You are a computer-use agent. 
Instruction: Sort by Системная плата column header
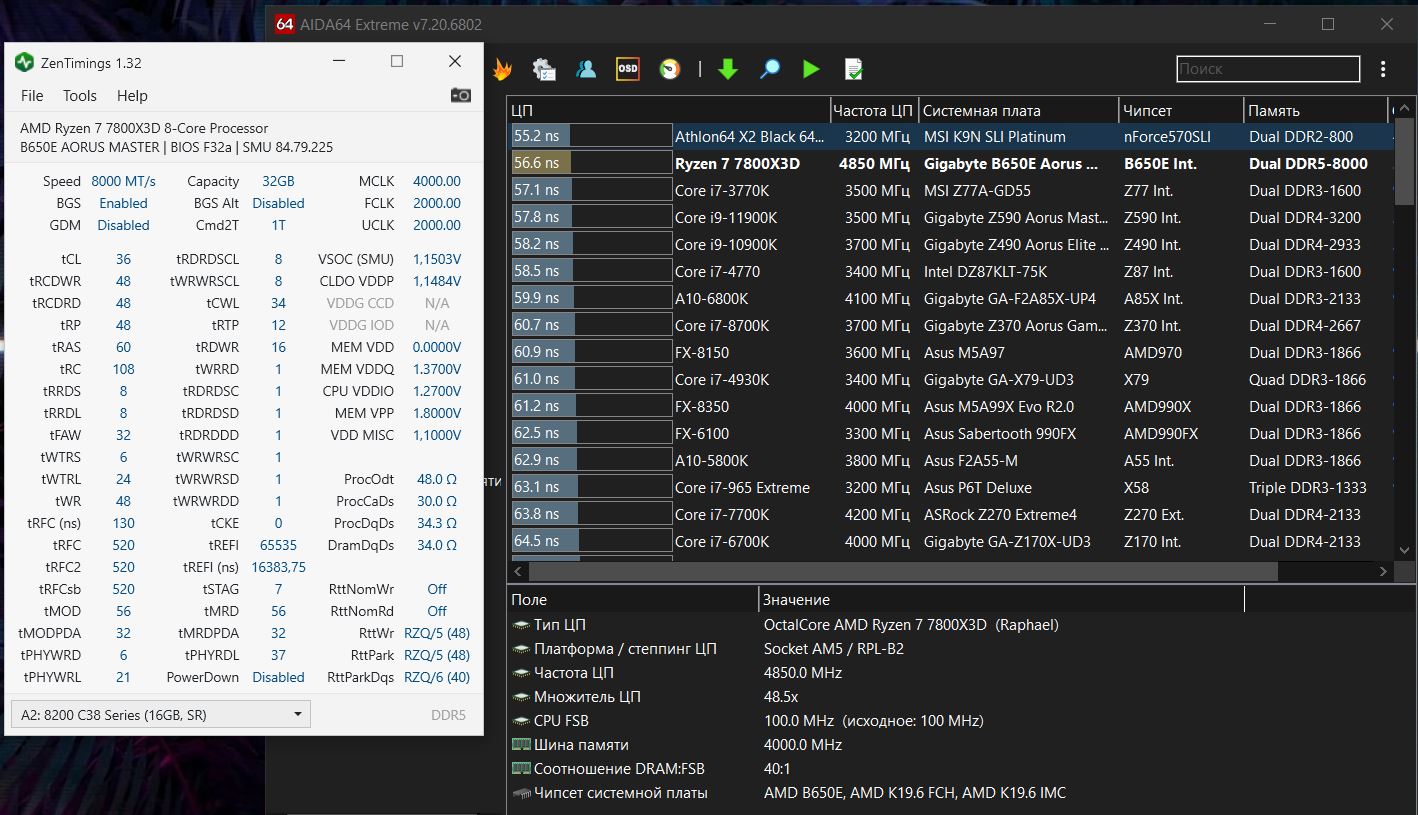click(x=1018, y=110)
